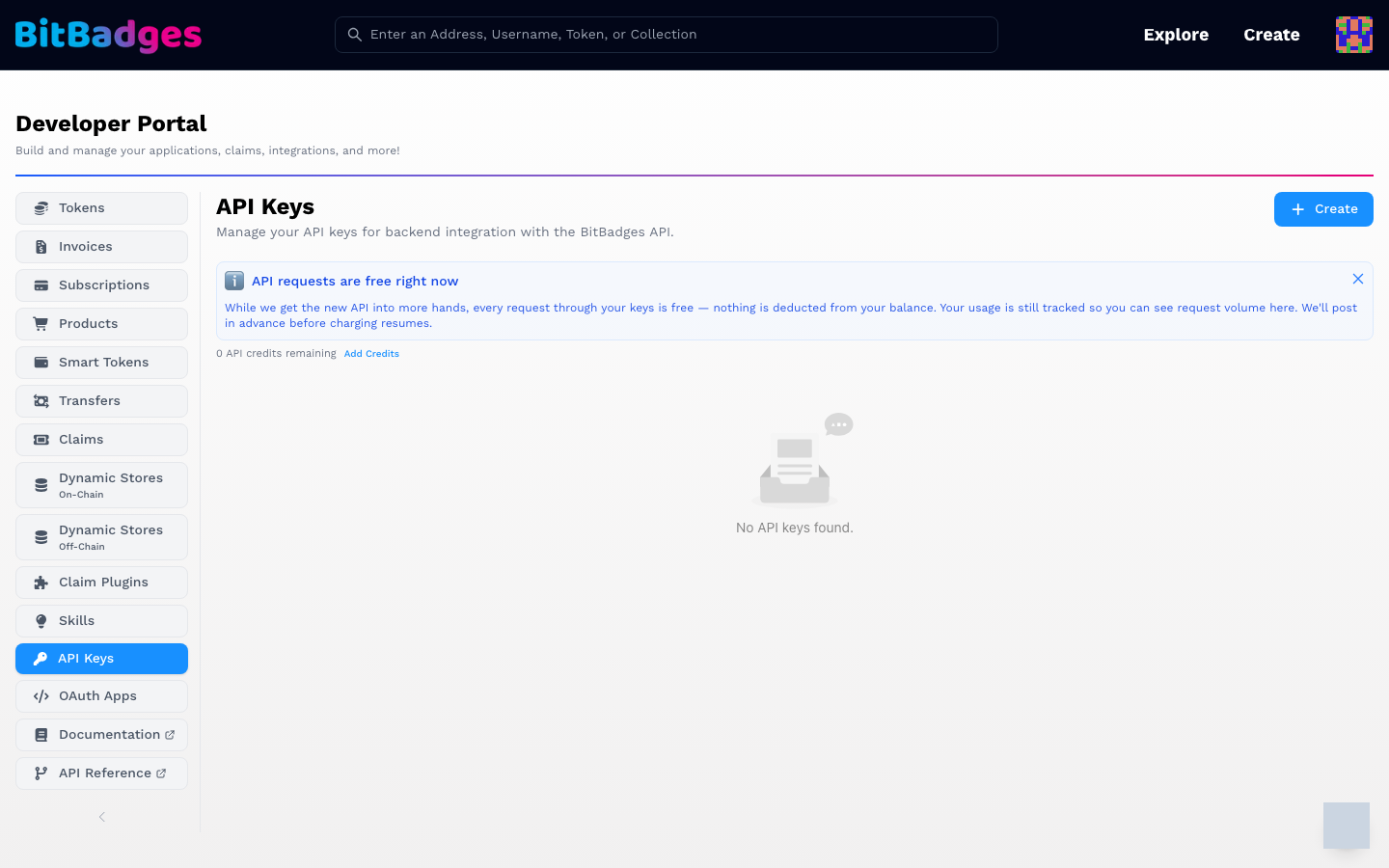Click the Add Credits link
This screenshot has height=868, width=1389.
point(371,354)
